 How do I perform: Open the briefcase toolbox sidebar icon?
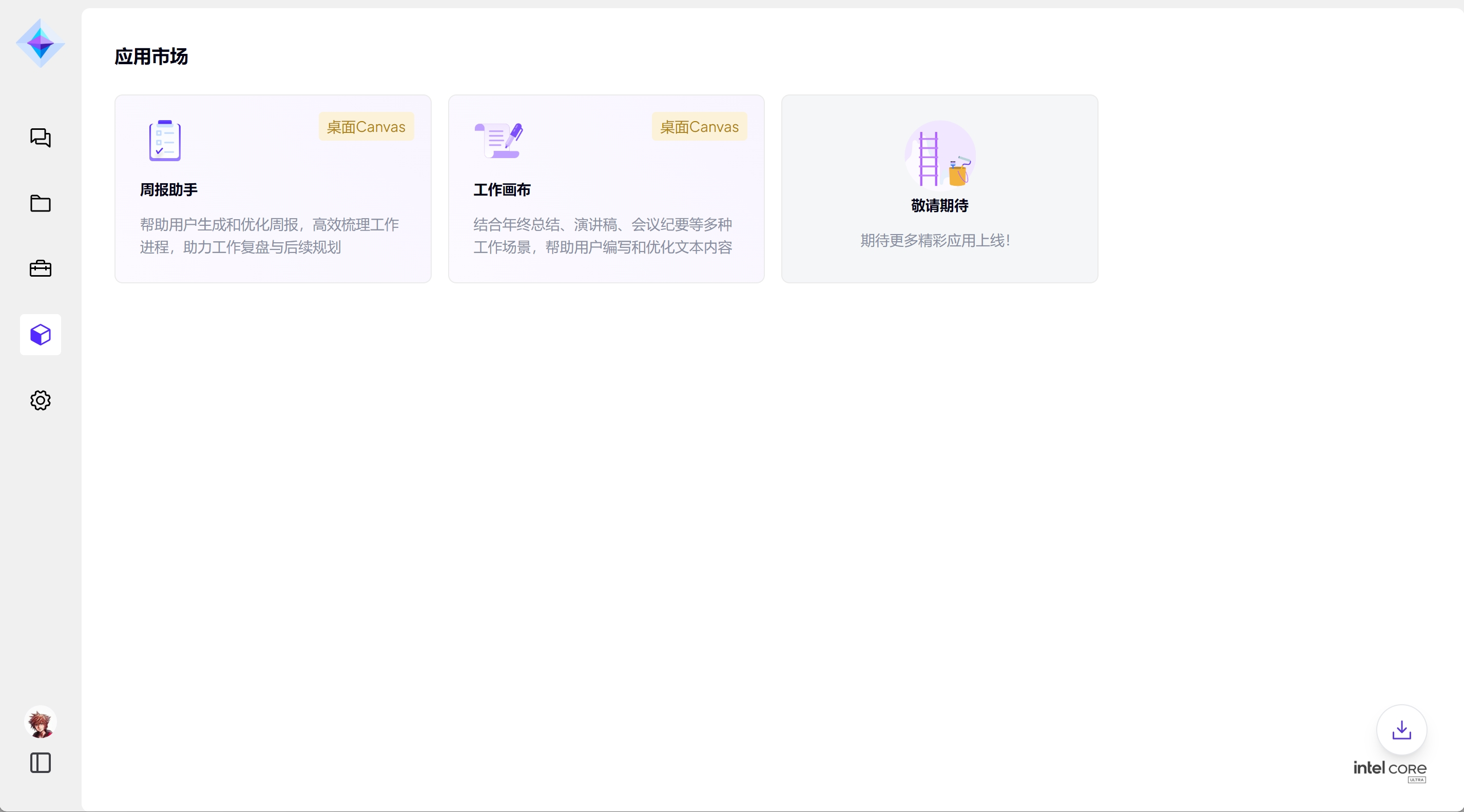(41, 269)
